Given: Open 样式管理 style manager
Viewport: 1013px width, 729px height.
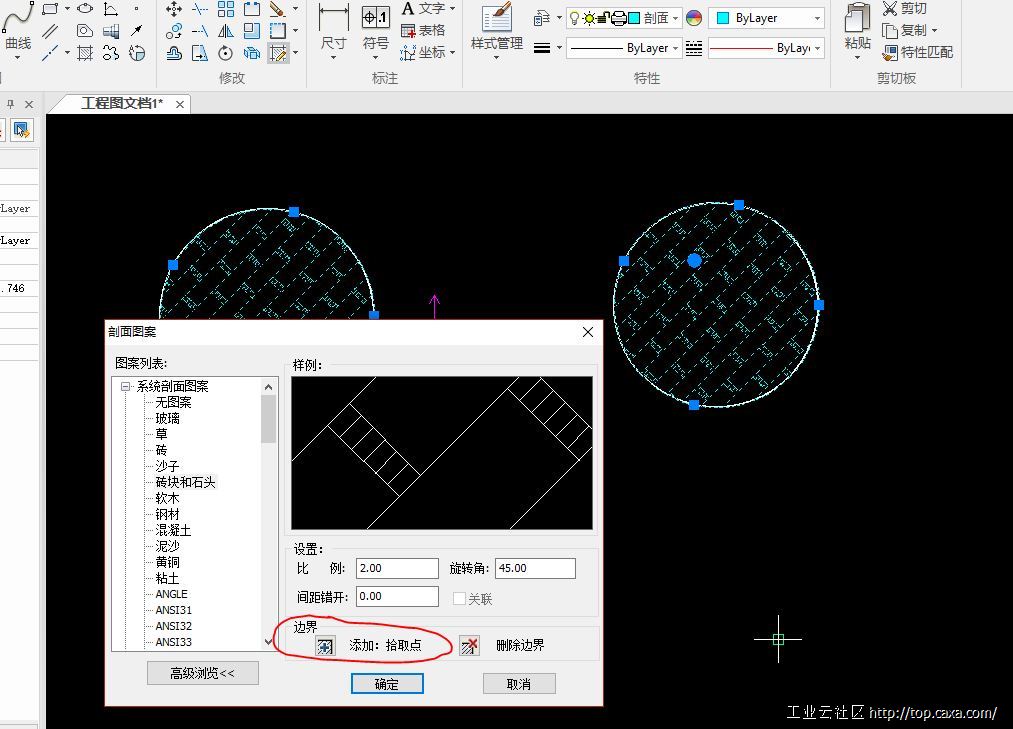Looking at the screenshot, I should pyautogui.click(x=497, y=28).
